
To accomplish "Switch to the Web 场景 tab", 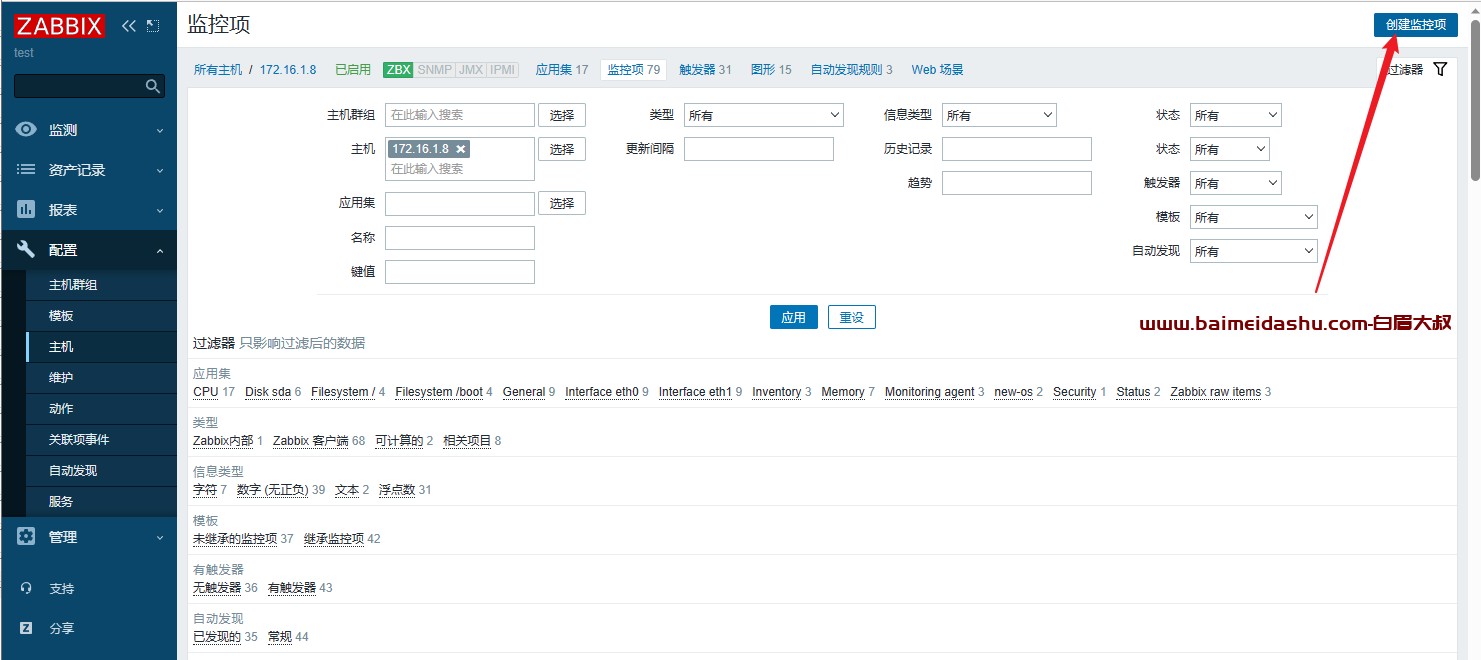I will [938, 70].
